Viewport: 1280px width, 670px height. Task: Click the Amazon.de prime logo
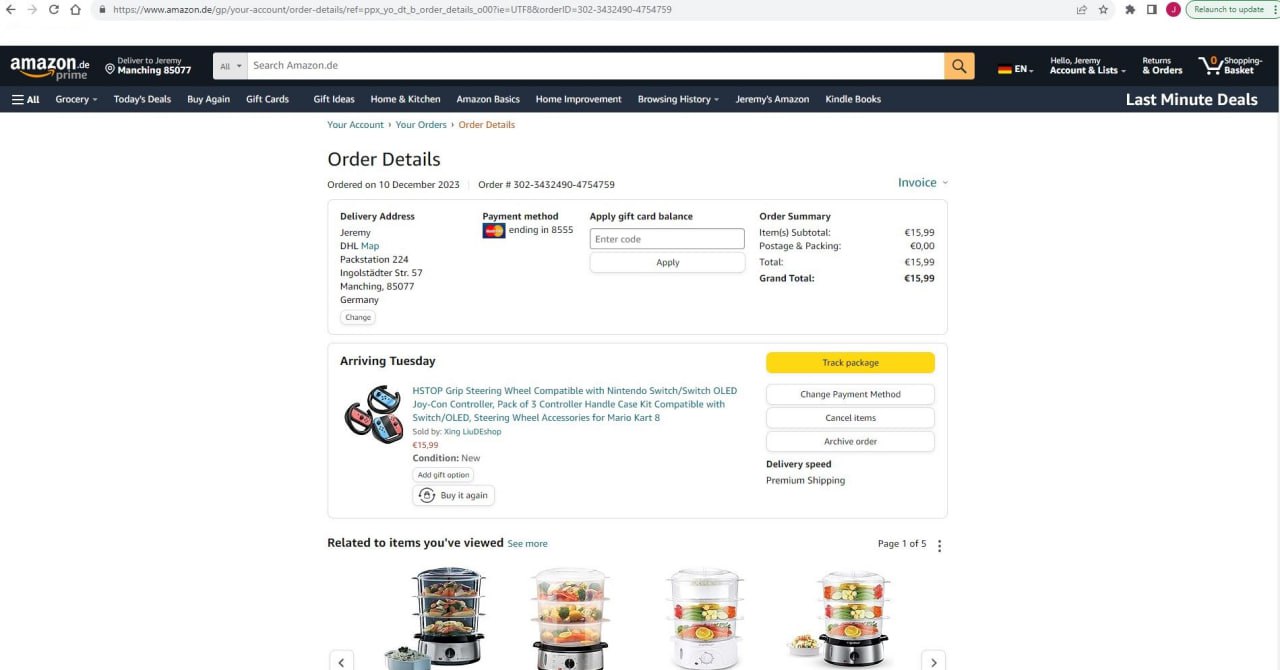point(50,67)
